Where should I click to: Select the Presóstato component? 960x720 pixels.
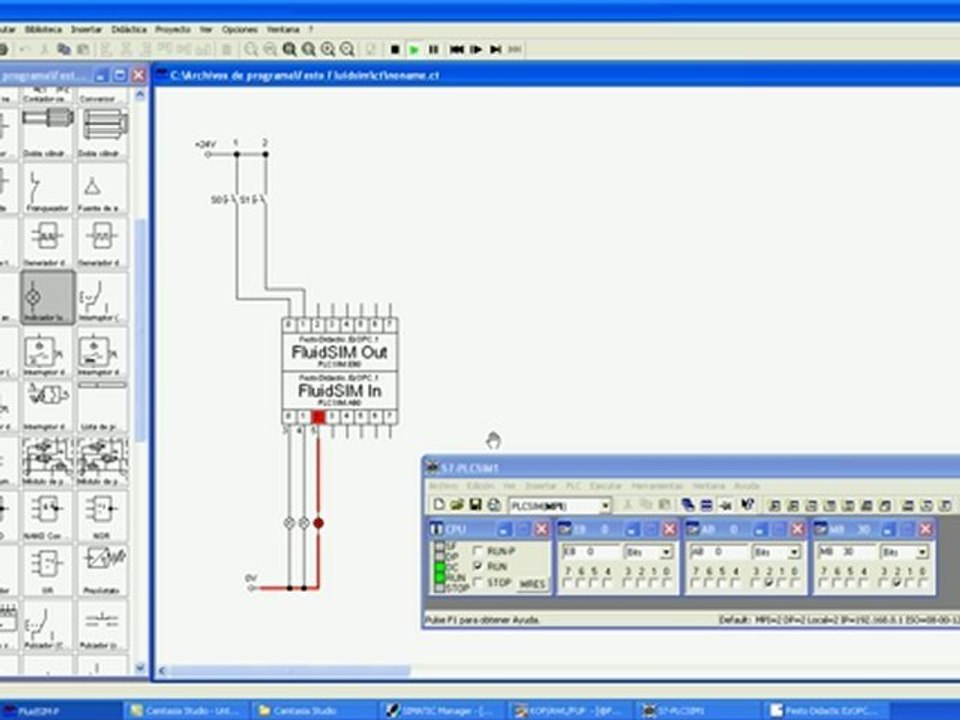pyautogui.click(x=102, y=571)
